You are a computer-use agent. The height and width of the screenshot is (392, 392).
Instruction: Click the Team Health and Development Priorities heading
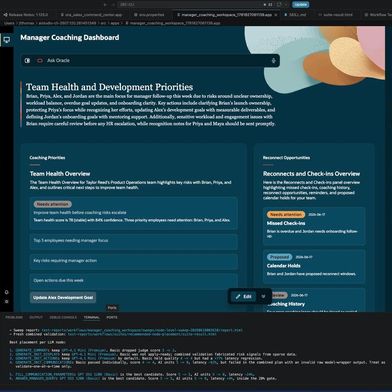(x=109, y=87)
